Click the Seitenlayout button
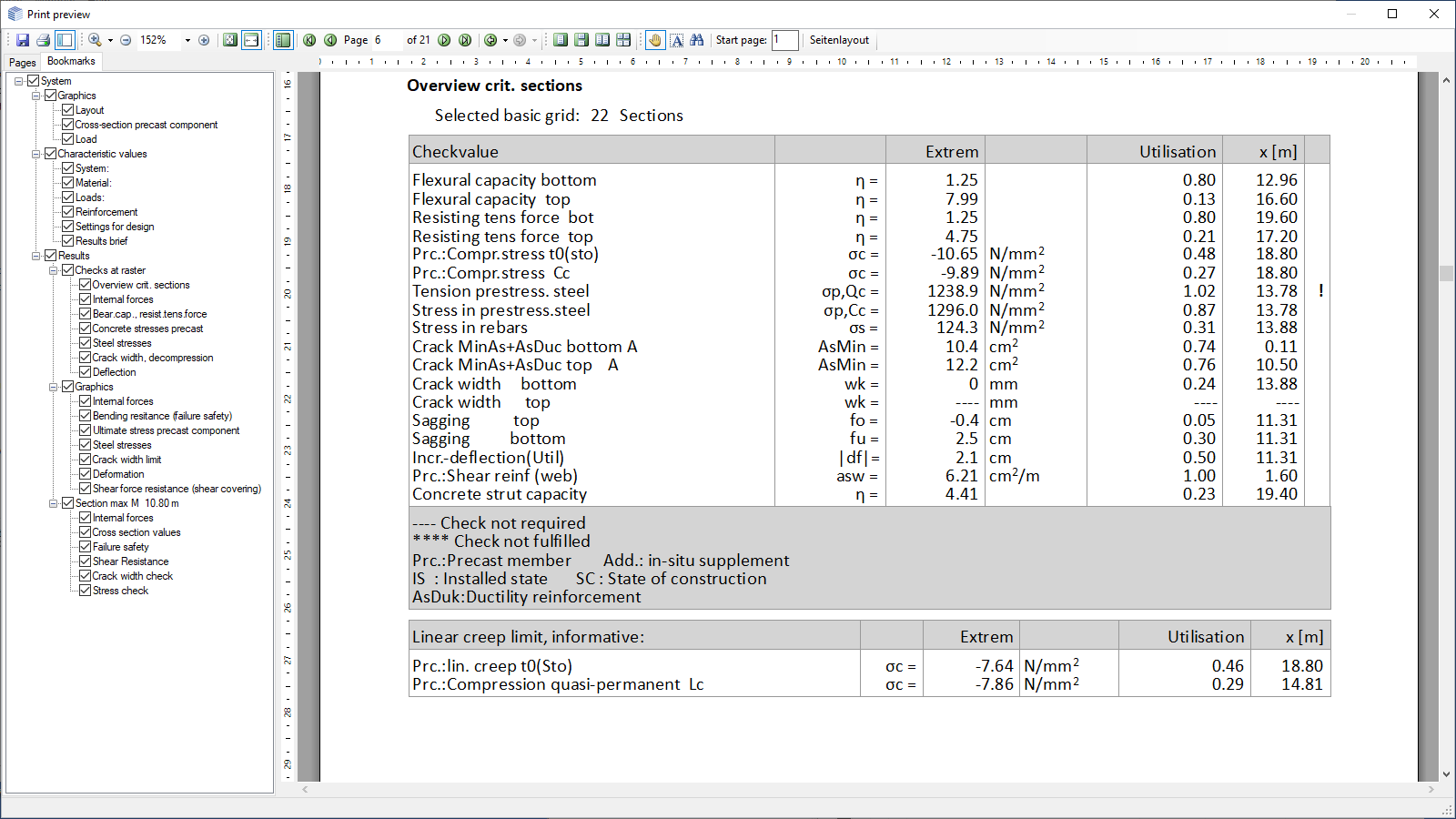The image size is (1456, 819). (x=839, y=40)
